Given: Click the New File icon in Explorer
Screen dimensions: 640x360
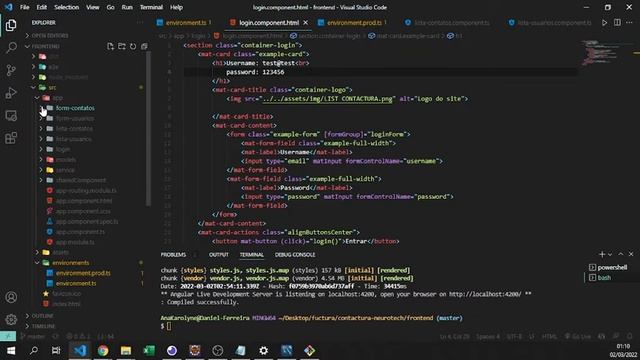Looking at the screenshot, I should (x=110, y=47).
